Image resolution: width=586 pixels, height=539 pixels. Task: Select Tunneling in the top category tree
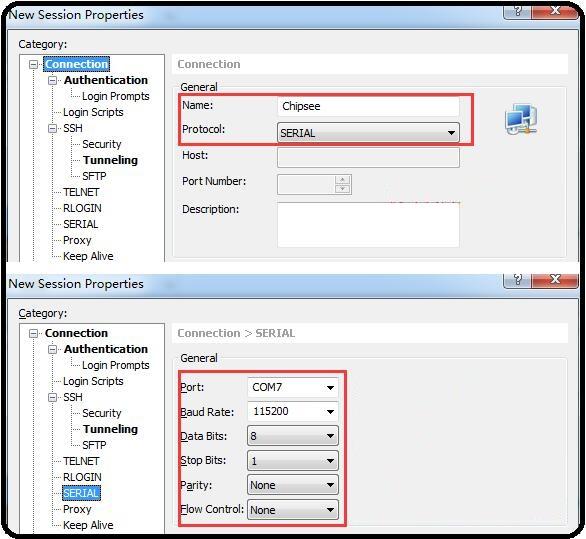tap(110, 160)
